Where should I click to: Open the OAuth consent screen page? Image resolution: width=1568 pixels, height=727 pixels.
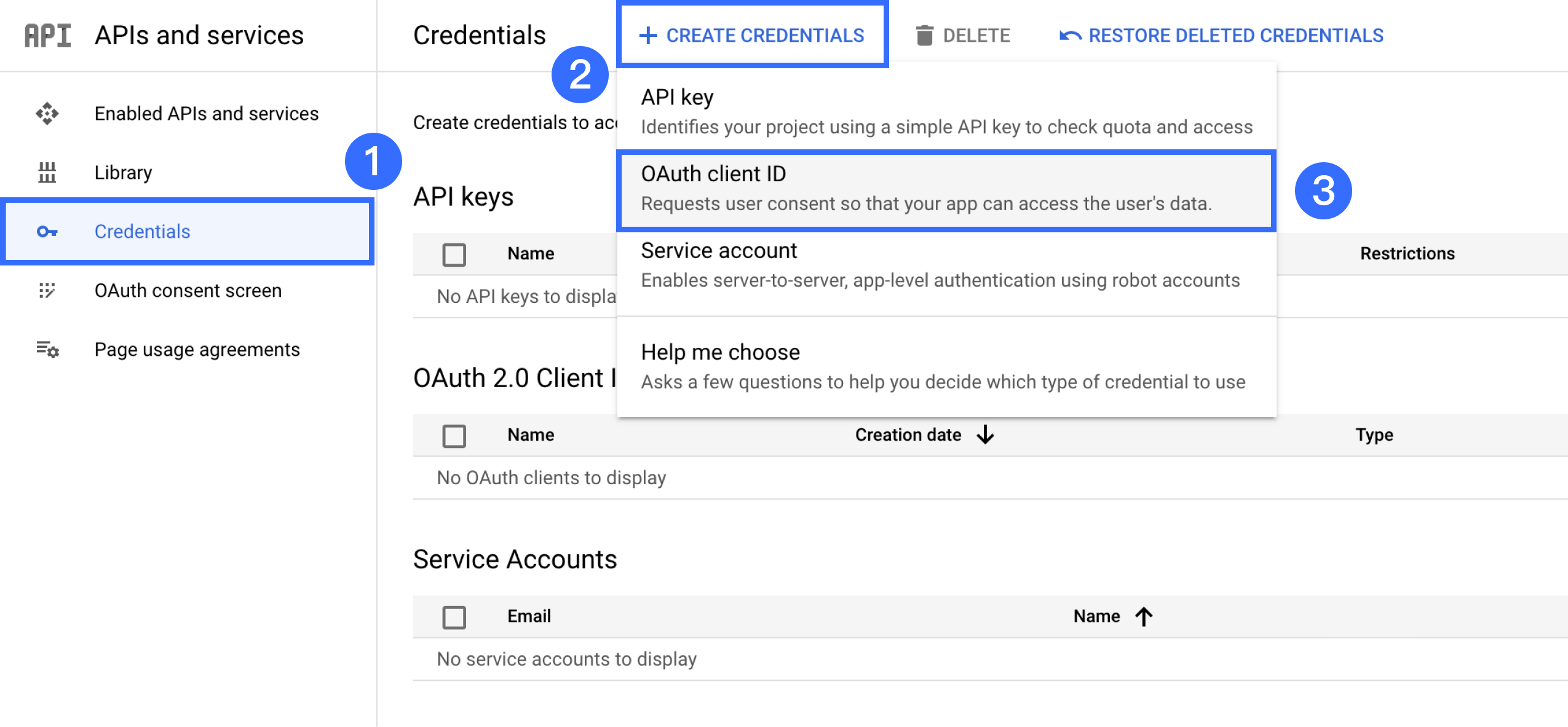(x=188, y=291)
